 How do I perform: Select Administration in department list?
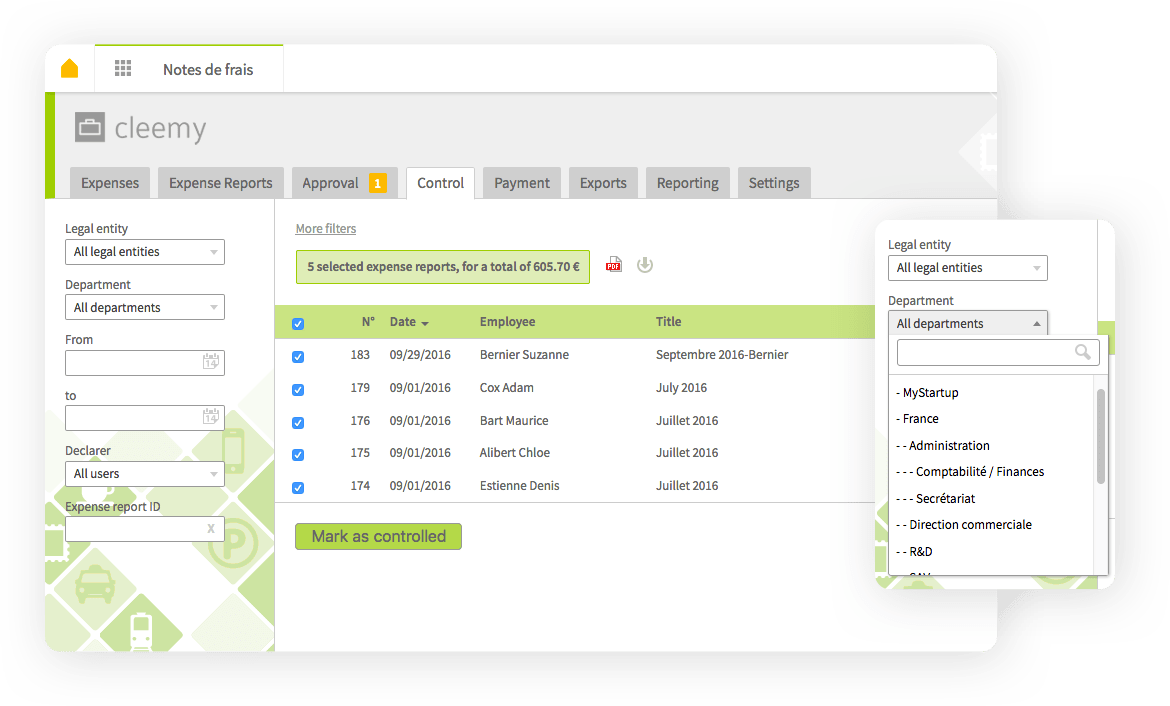click(x=943, y=446)
